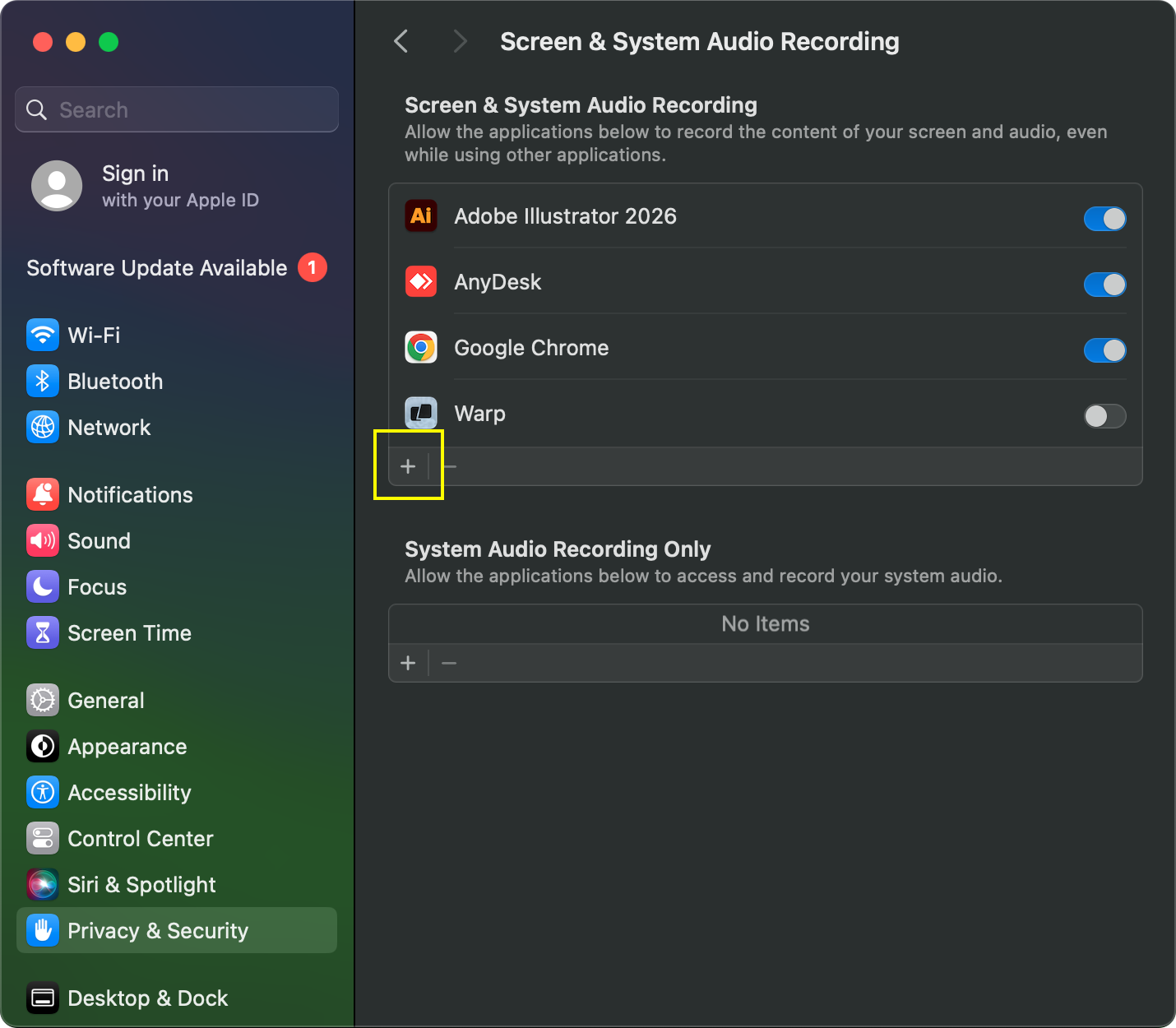Enable screen recording for Warp
Screen dimensions: 1176x1028
pos(1104,416)
